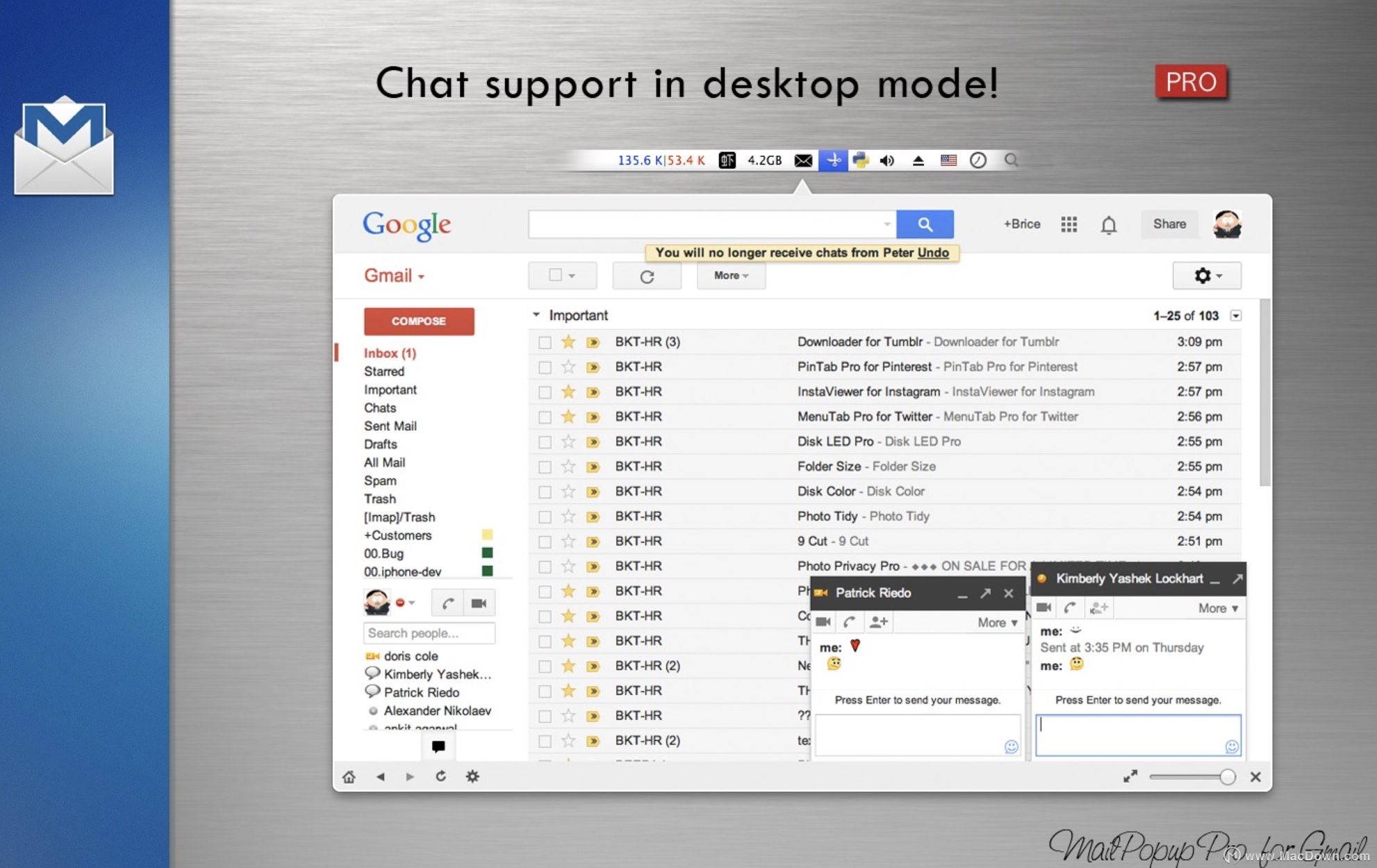
Task: Open the Gmail dropdown menu
Action: (x=394, y=276)
